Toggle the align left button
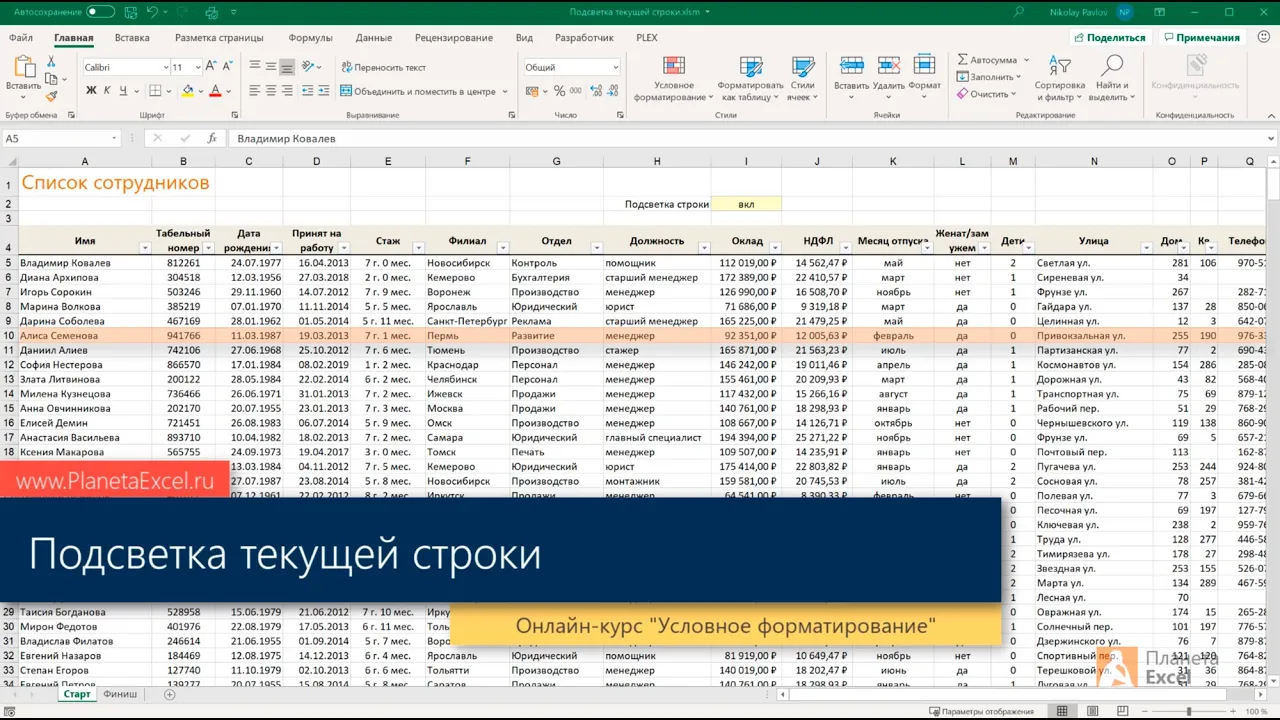Screen dimensions: 1280x720 point(255,91)
